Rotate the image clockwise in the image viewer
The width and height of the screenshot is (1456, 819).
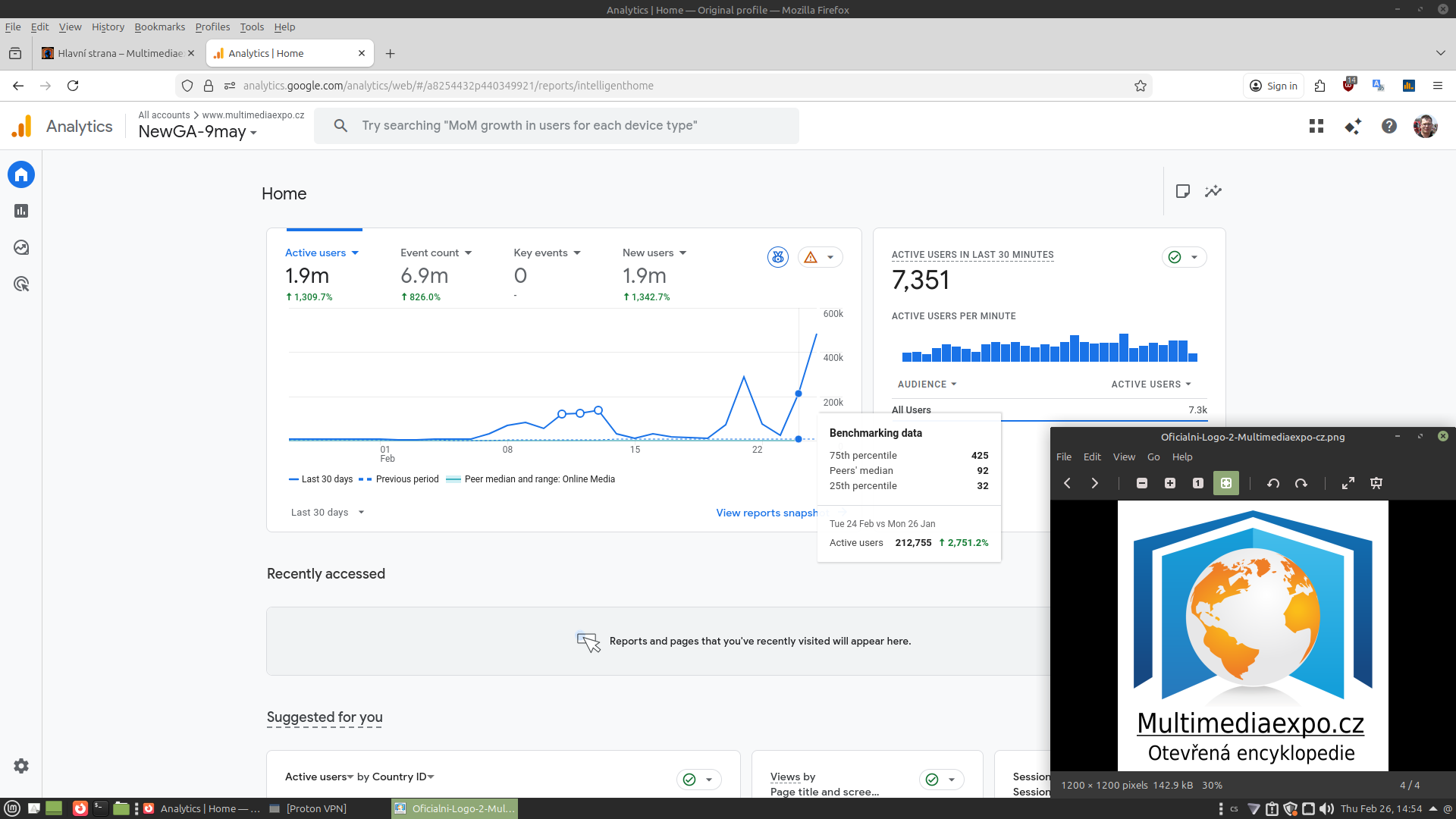(x=1301, y=483)
